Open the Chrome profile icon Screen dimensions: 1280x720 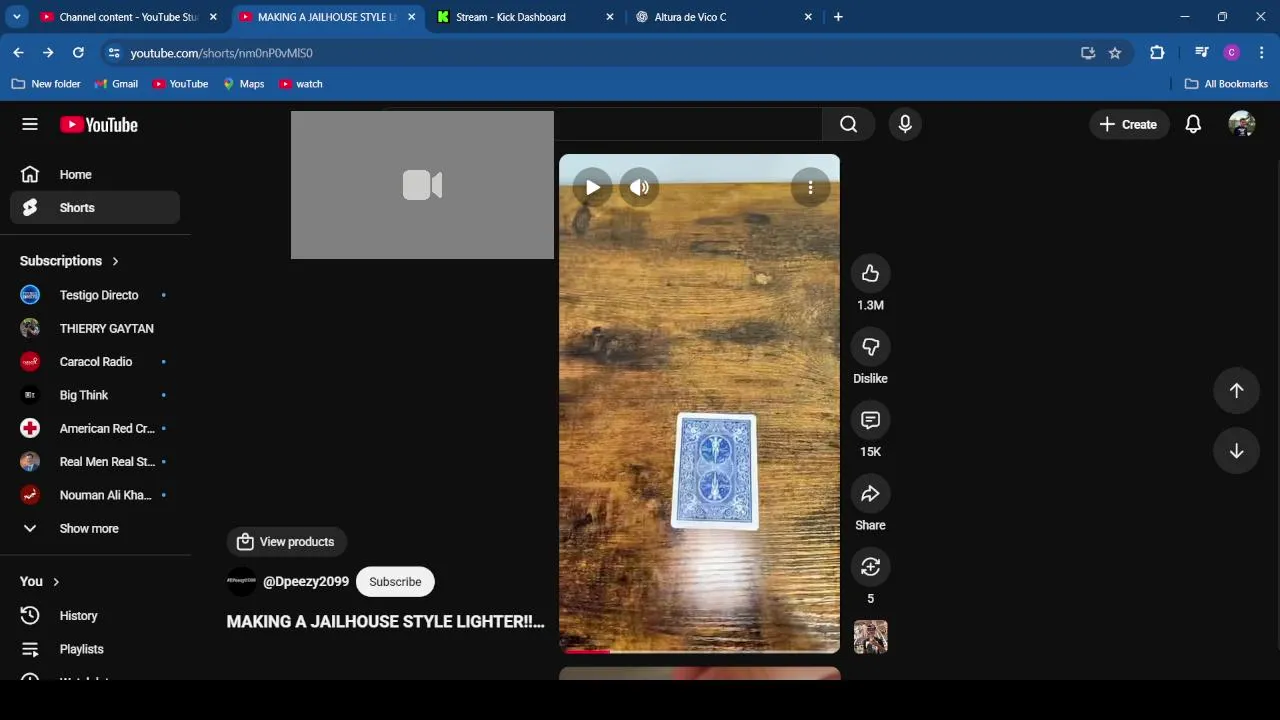pos(1232,53)
